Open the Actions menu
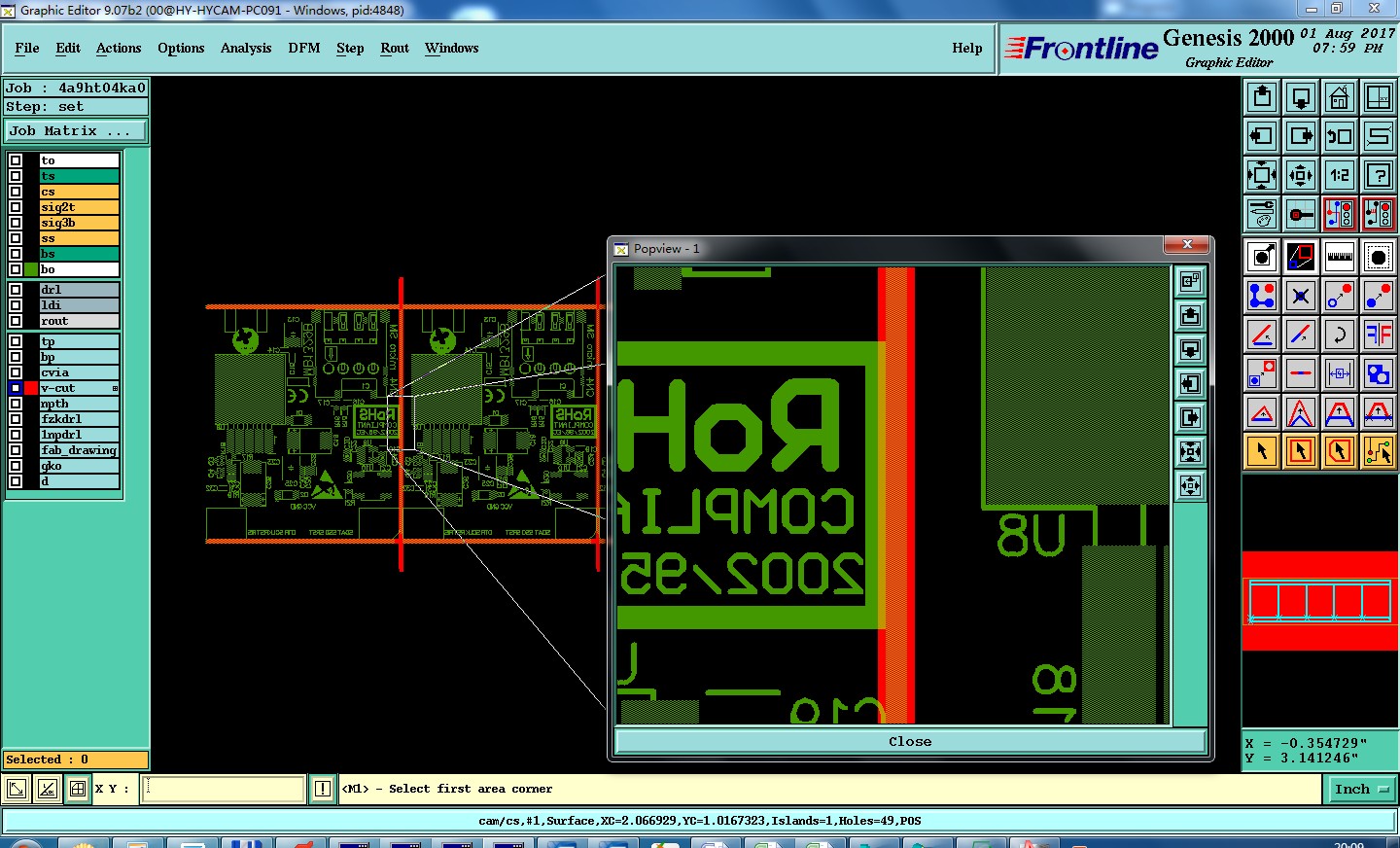The width and height of the screenshot is (1400, 848). pyautogui.click(x=119, y=48)
